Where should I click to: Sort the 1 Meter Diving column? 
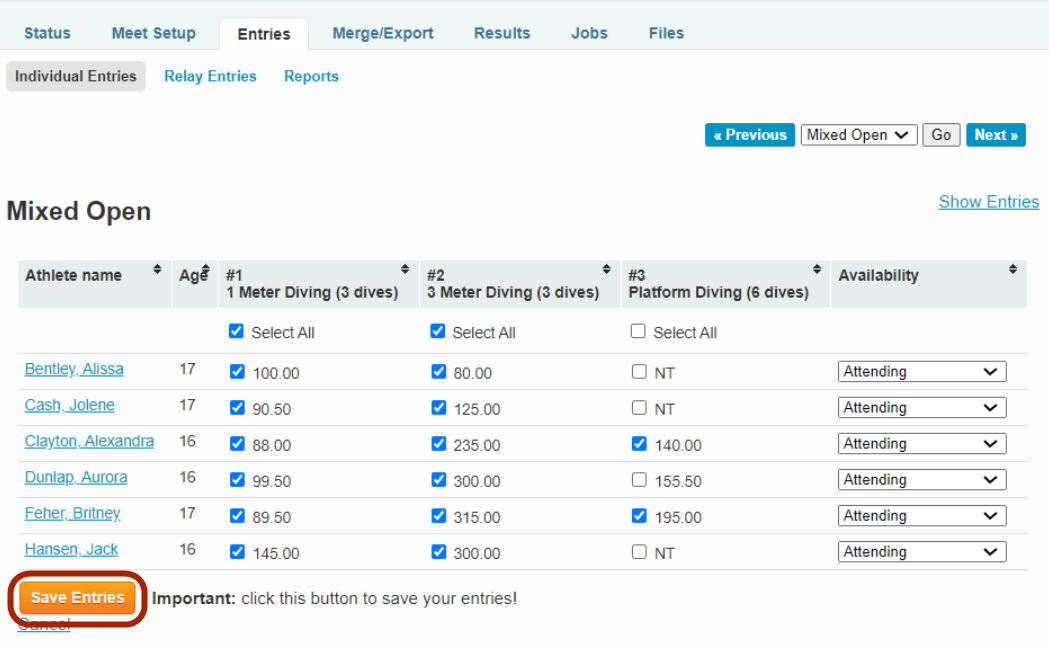[x=405, y=270]
